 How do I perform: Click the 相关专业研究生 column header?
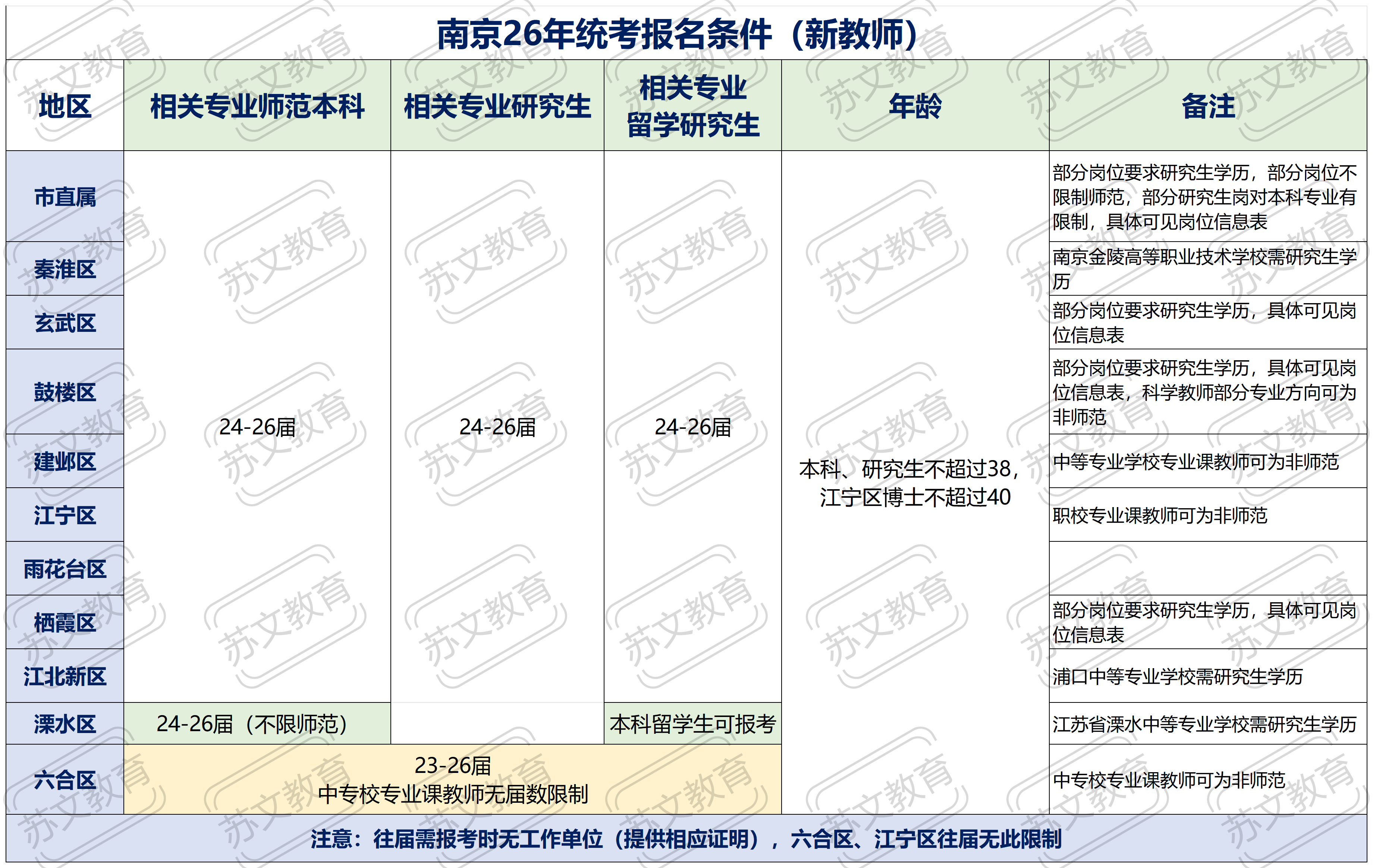coord(497,106)
